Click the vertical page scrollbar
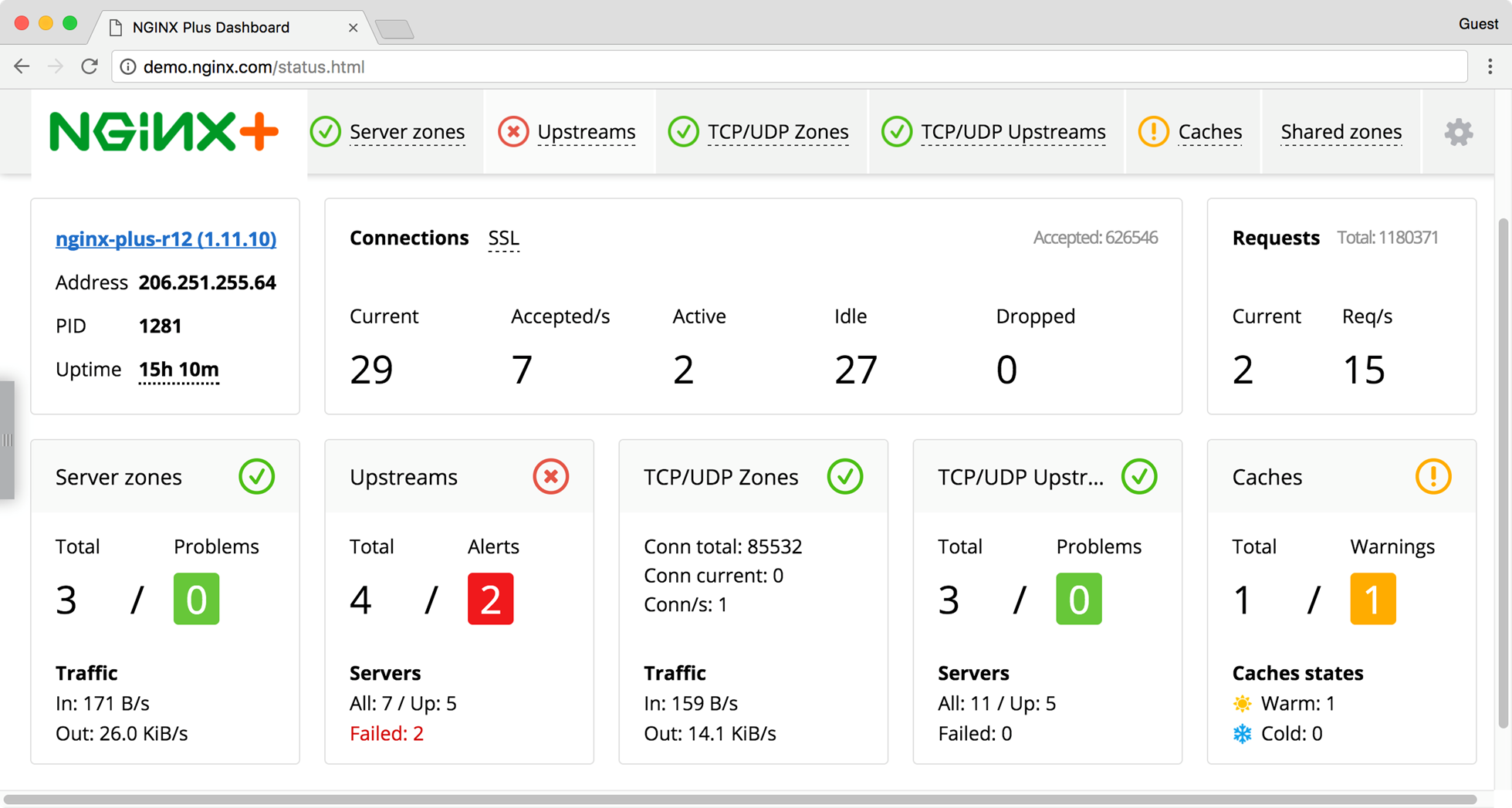 coord(1503,472)
